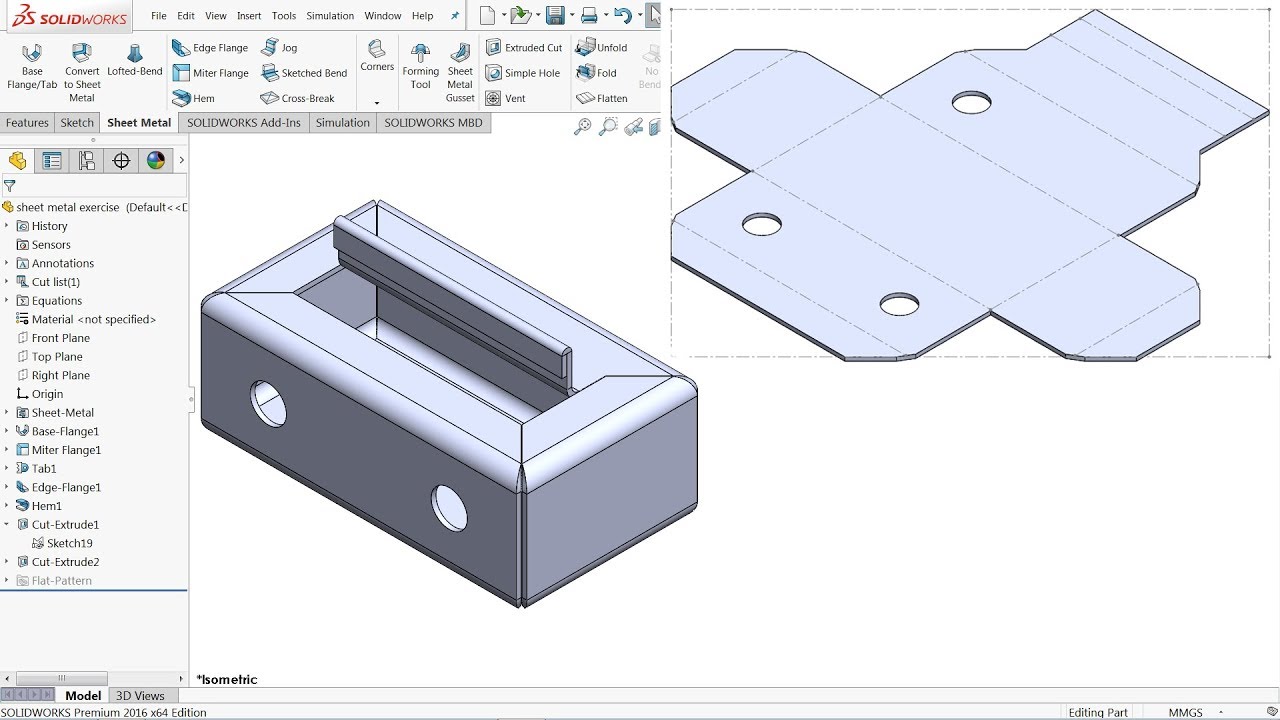Viewport: 1280px width, 720px height.
Task: Click the Hem tool
Action: (193, 98)
